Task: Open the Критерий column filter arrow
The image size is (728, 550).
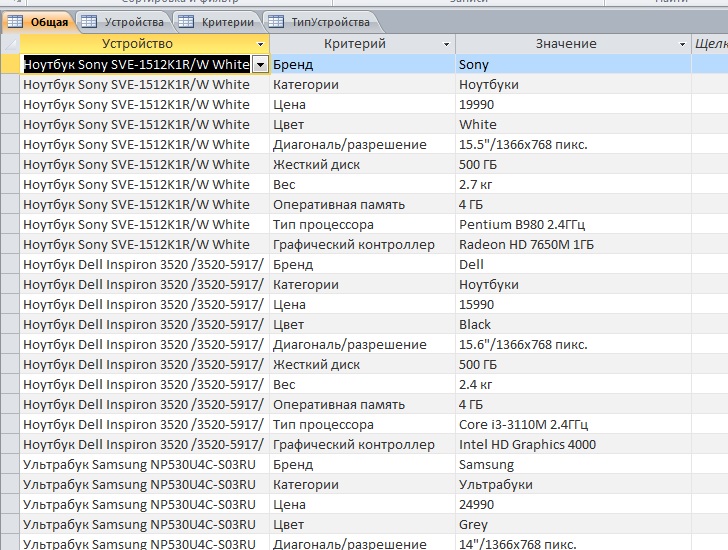Action: [x=446, y=44]
